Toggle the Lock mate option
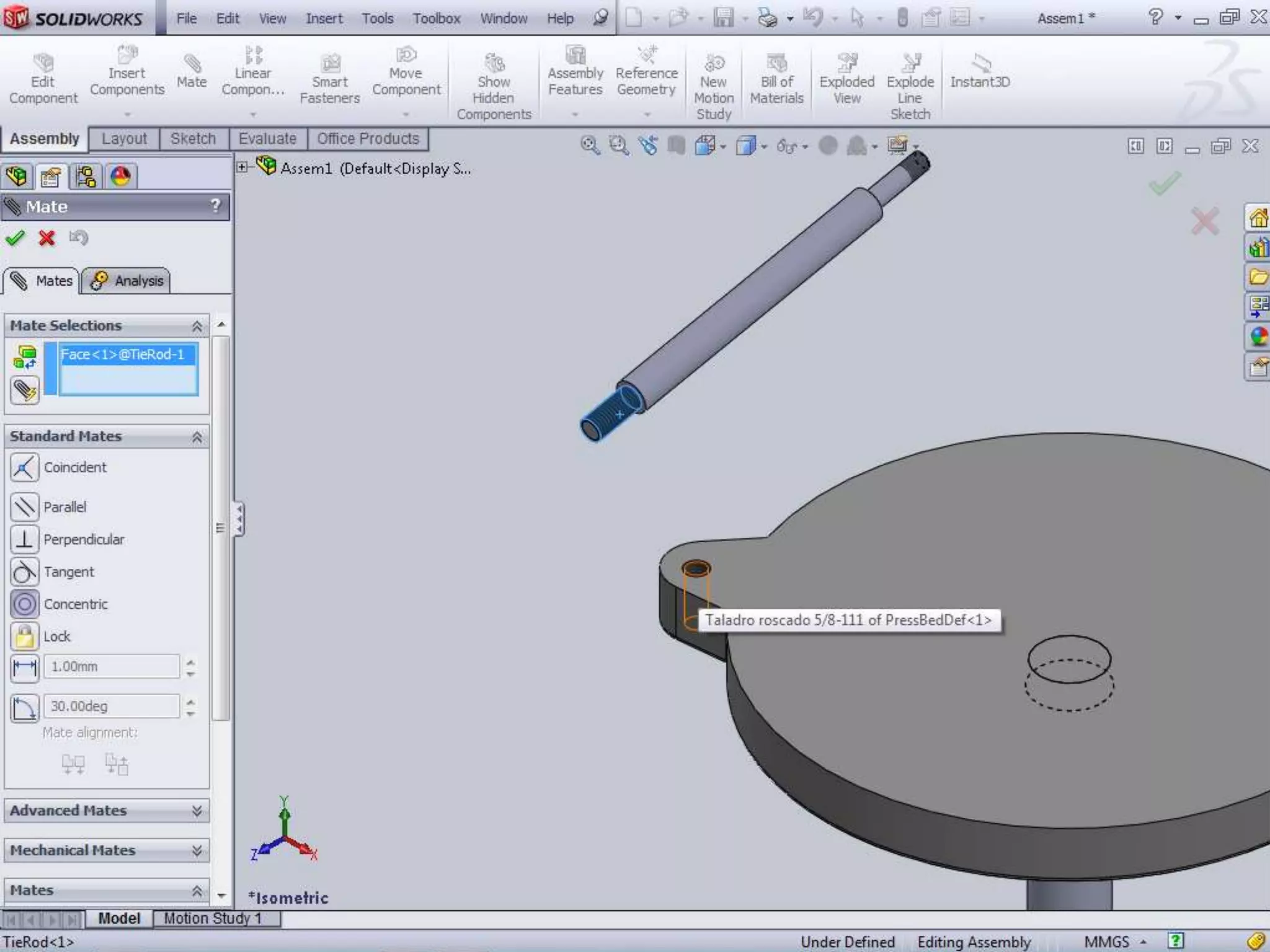This screenshot has width=1270, height=952. tap(25, 637)
